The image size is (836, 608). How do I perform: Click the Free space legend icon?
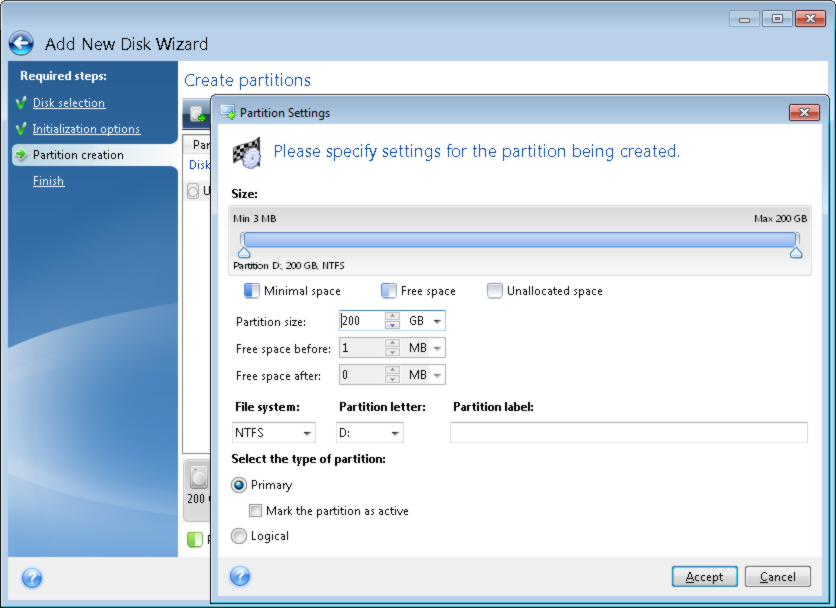[x=388, y=291]
